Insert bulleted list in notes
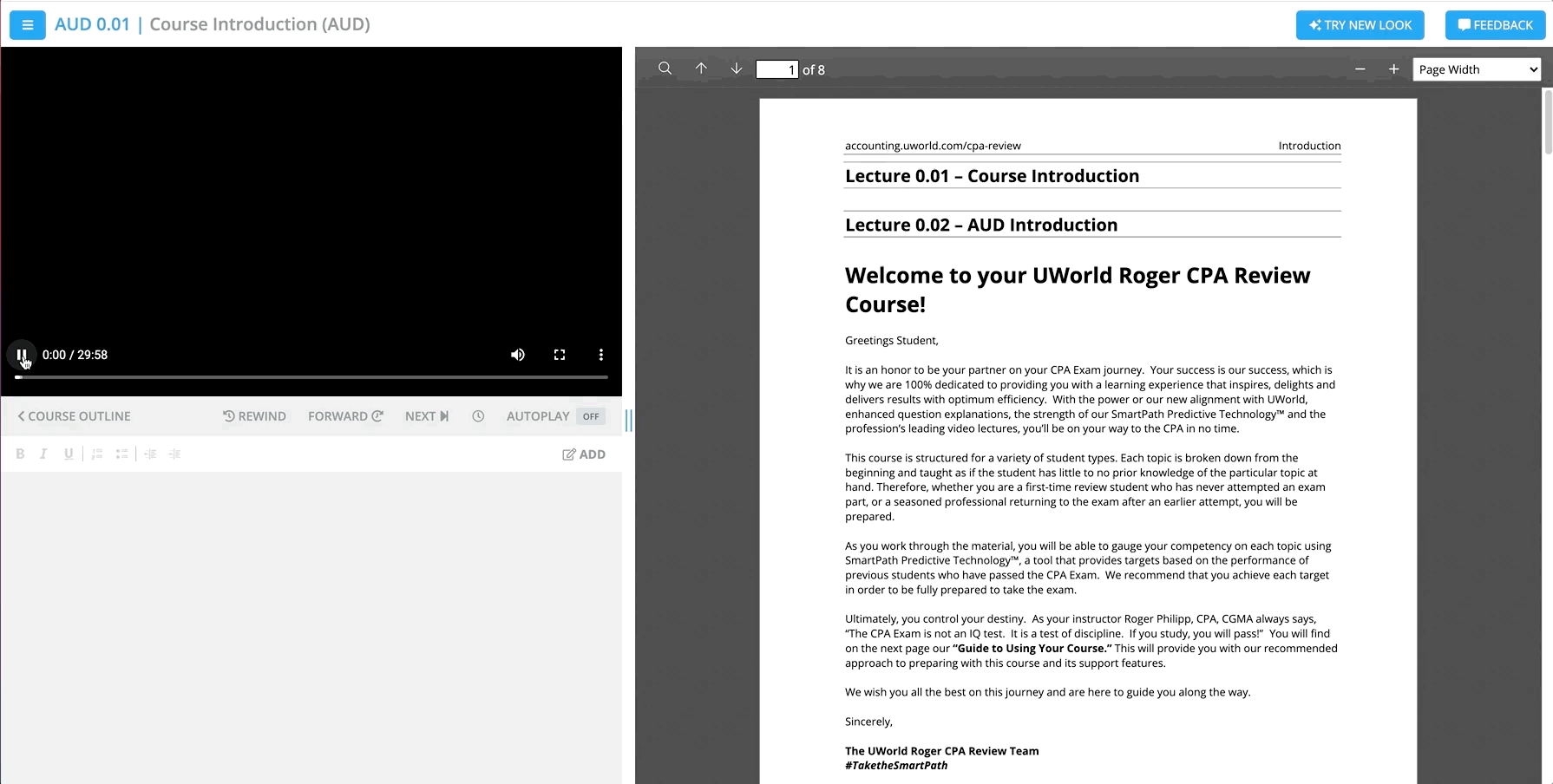 tap(121, 454)
